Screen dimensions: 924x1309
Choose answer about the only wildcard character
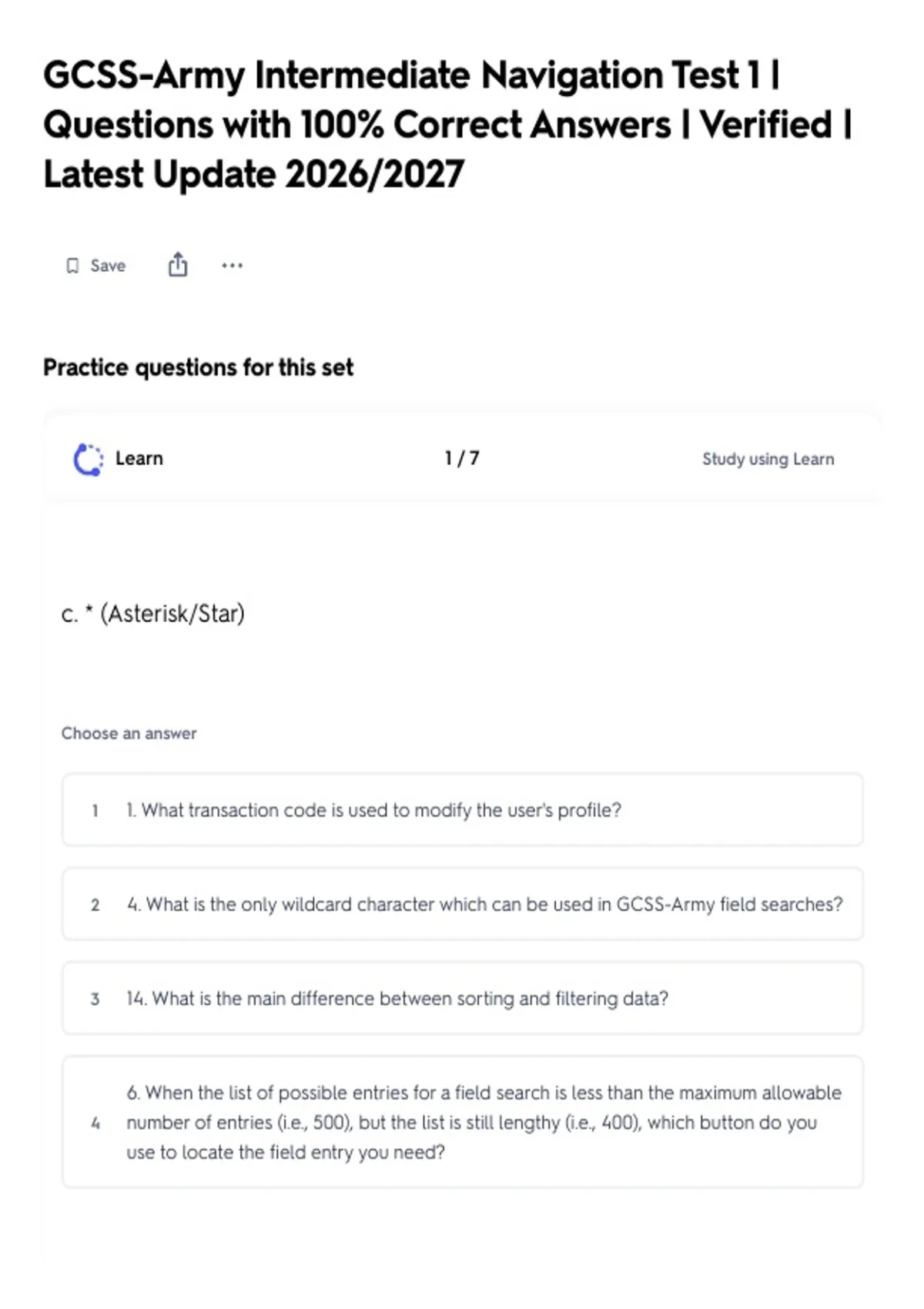[x=463, y=904]
